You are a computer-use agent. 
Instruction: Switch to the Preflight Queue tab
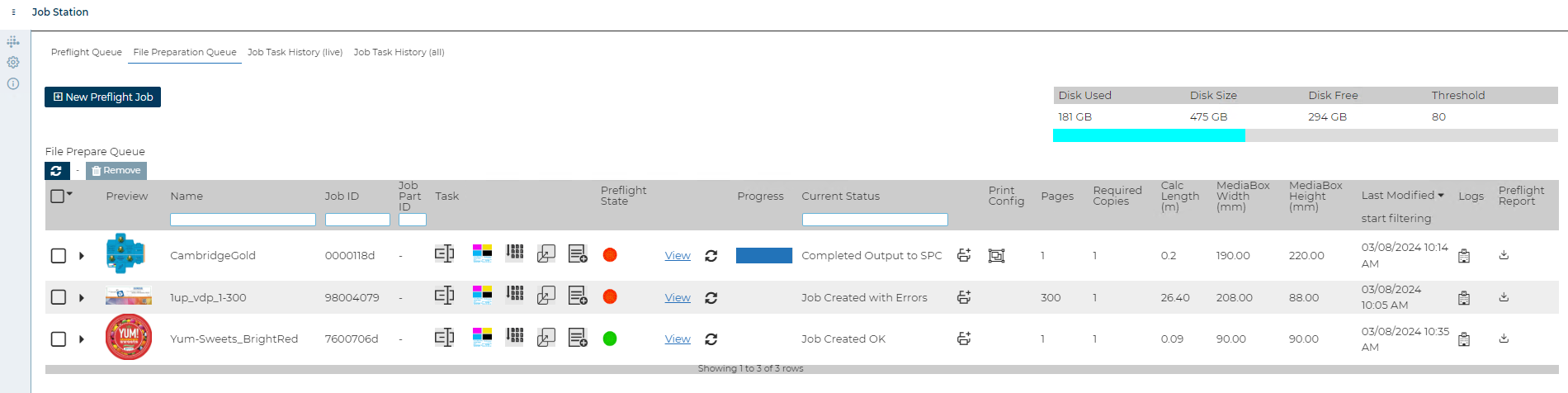pos(87,52)
